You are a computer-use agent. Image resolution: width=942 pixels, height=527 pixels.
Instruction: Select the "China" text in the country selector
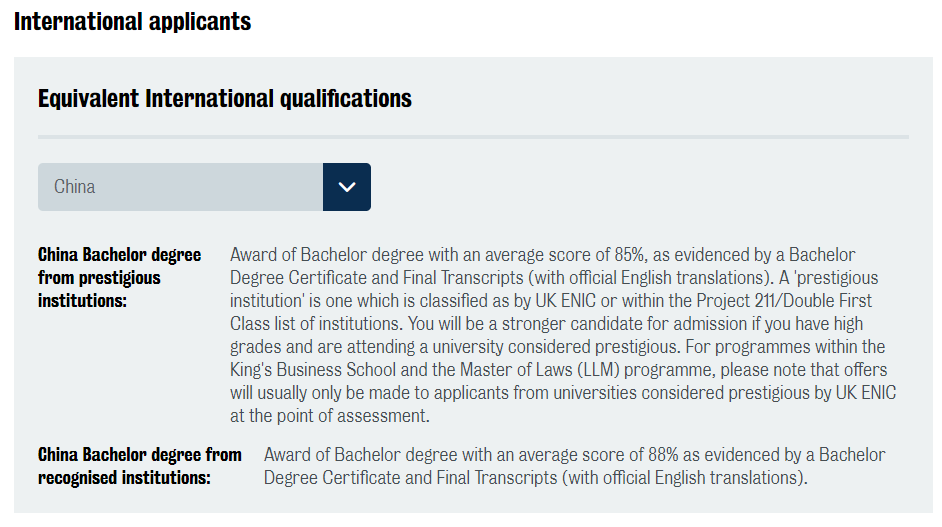tap(74, 187)
